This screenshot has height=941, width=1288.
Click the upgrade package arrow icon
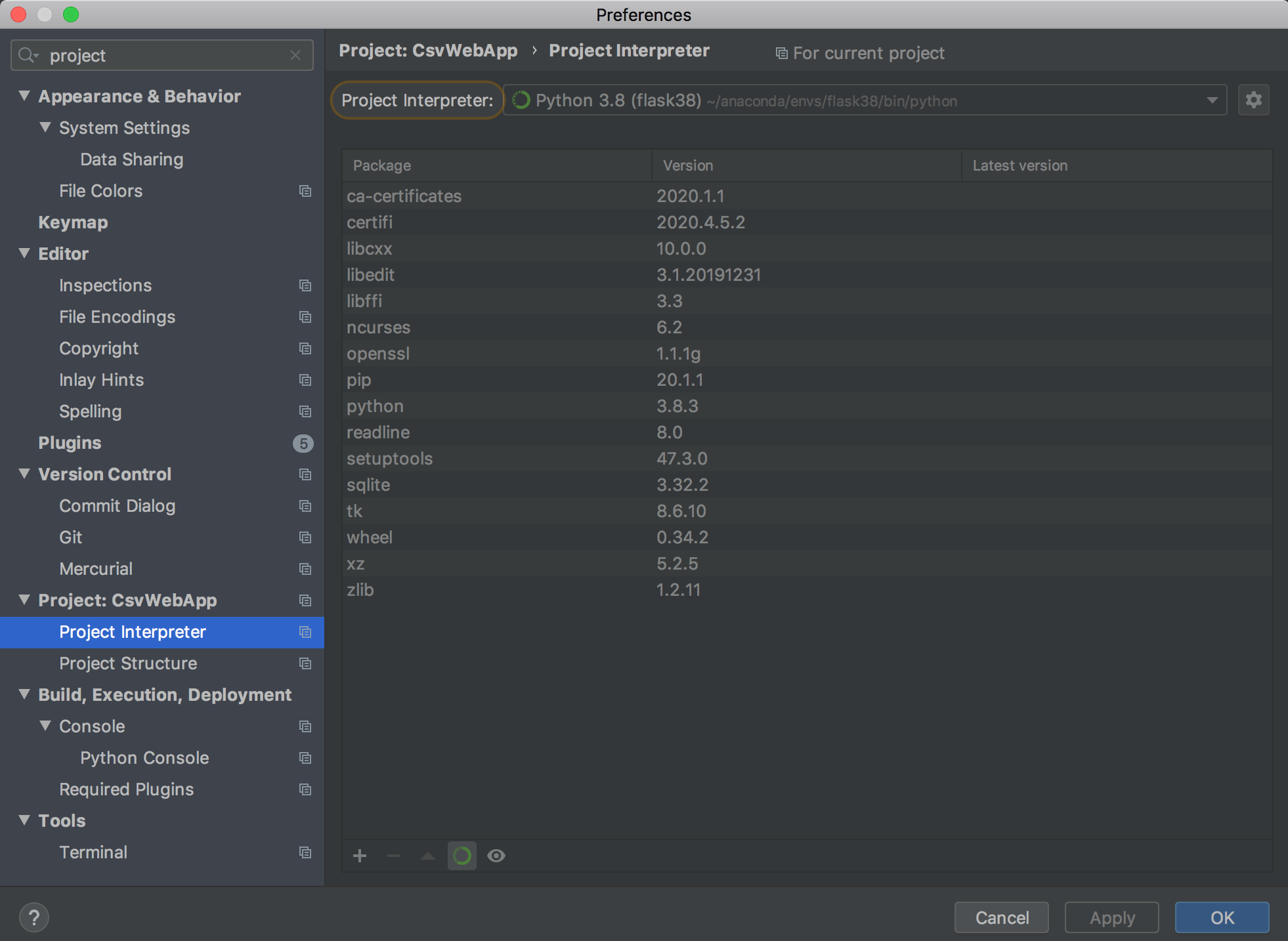(428, 856)
